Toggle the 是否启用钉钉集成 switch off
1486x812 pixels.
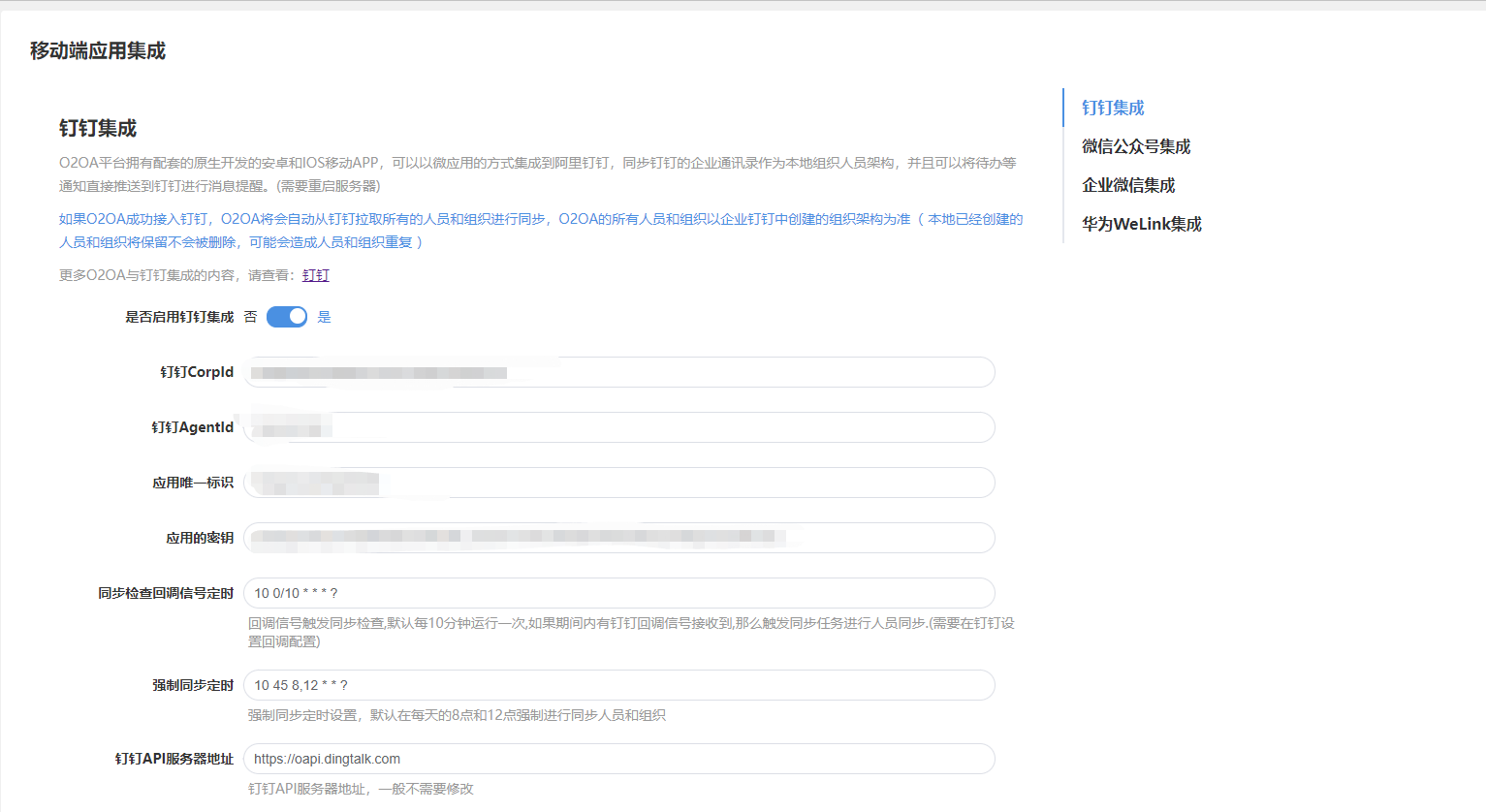click(x=286, y=316)
